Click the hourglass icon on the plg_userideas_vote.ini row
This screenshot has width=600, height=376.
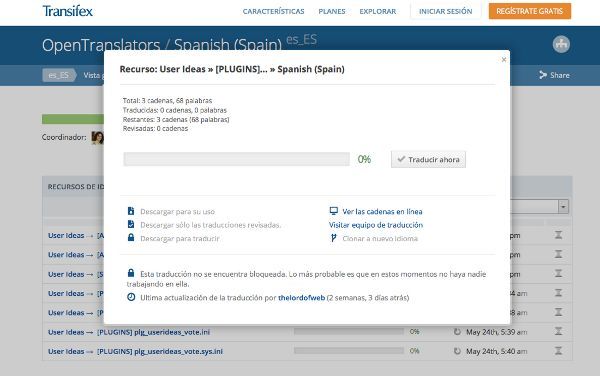(558, 331)
